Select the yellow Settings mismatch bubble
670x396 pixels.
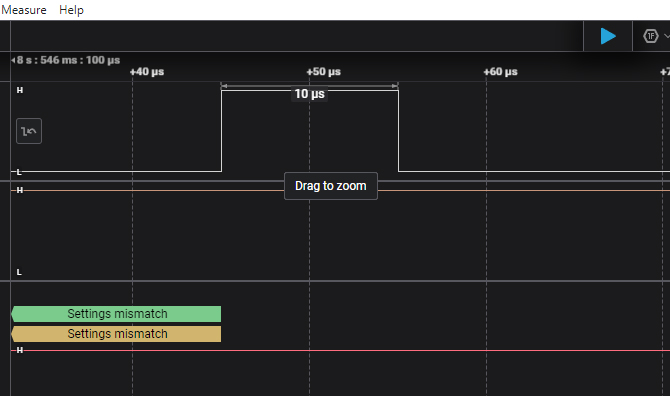[116, 334]
